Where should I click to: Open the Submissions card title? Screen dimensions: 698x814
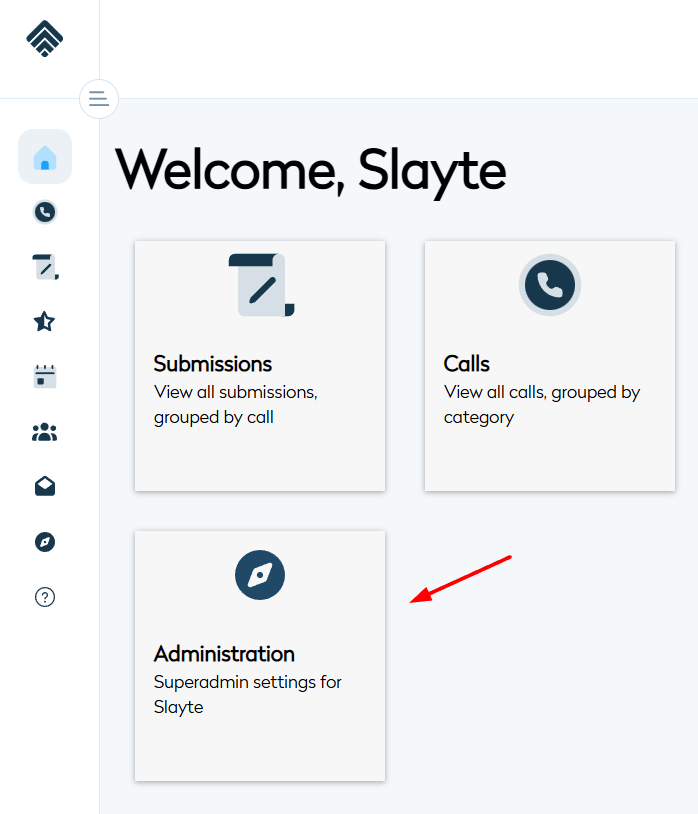(x=213, y=363)
